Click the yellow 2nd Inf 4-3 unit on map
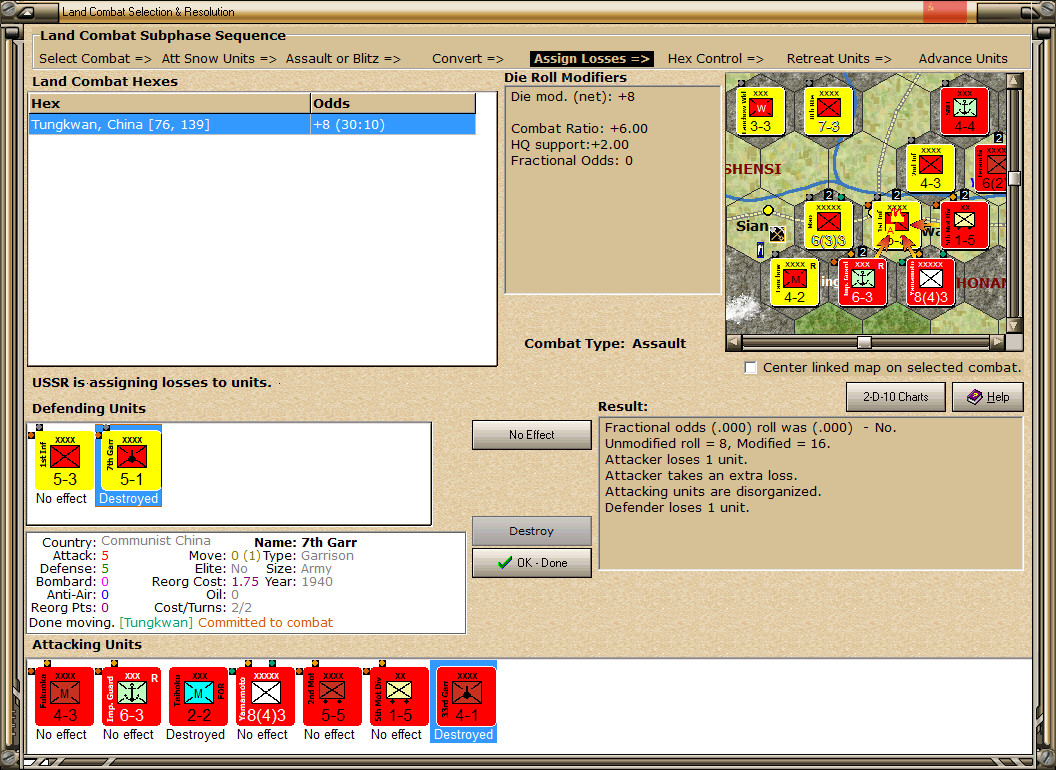1056x770 pixels. (x=931, y=168)
